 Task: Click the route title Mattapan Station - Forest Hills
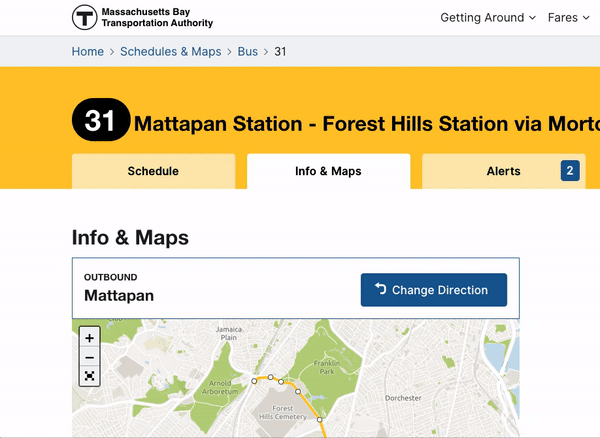[x=367, y=124]
